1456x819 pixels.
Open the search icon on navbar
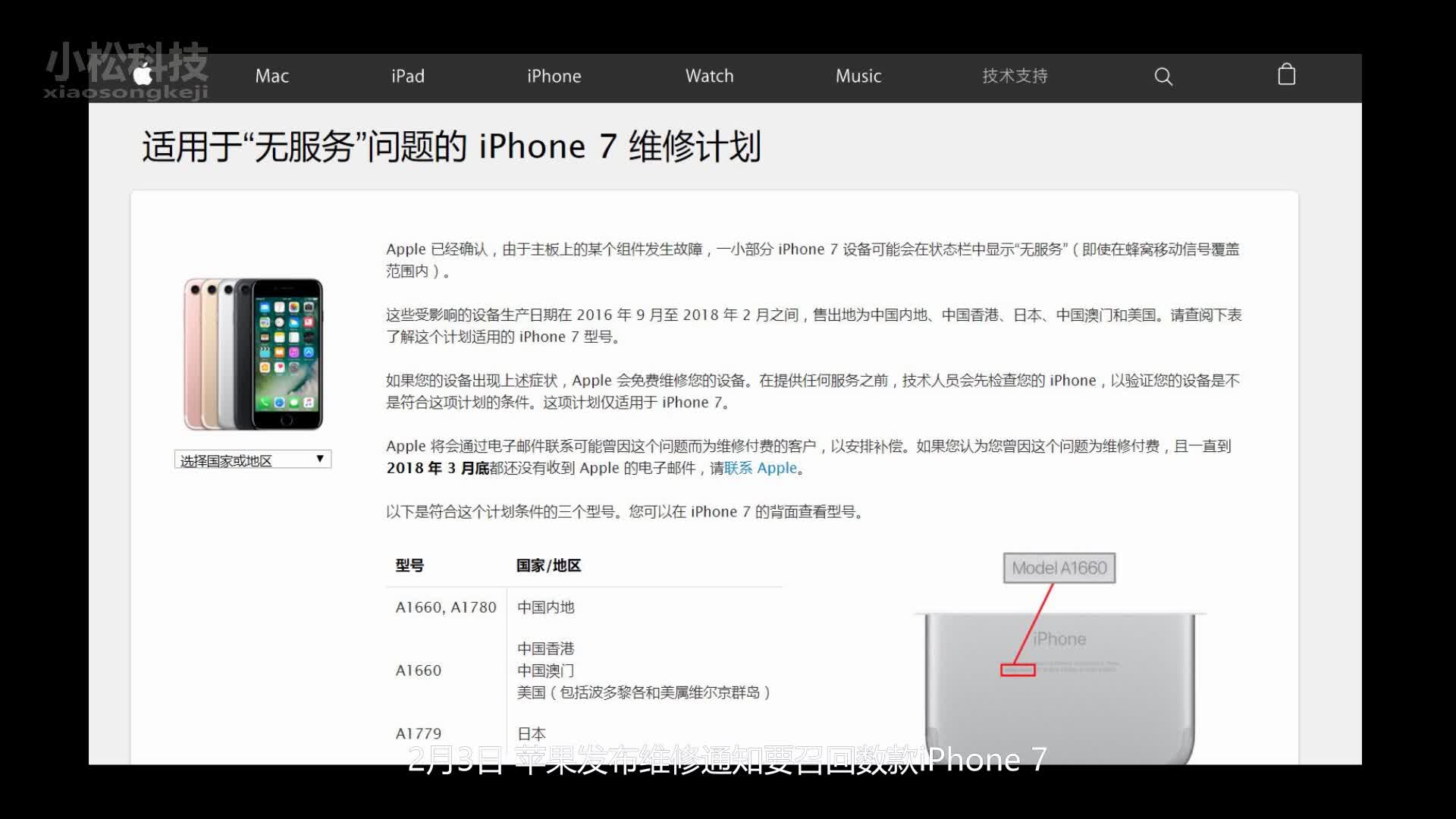click(x=1164, y=76)
